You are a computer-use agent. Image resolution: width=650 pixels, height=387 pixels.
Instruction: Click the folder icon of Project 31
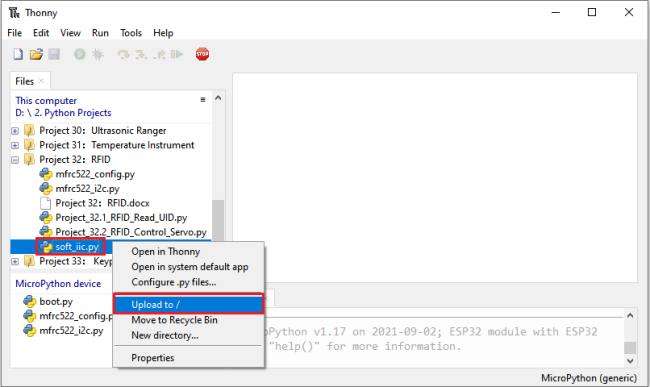click(29, 145)
